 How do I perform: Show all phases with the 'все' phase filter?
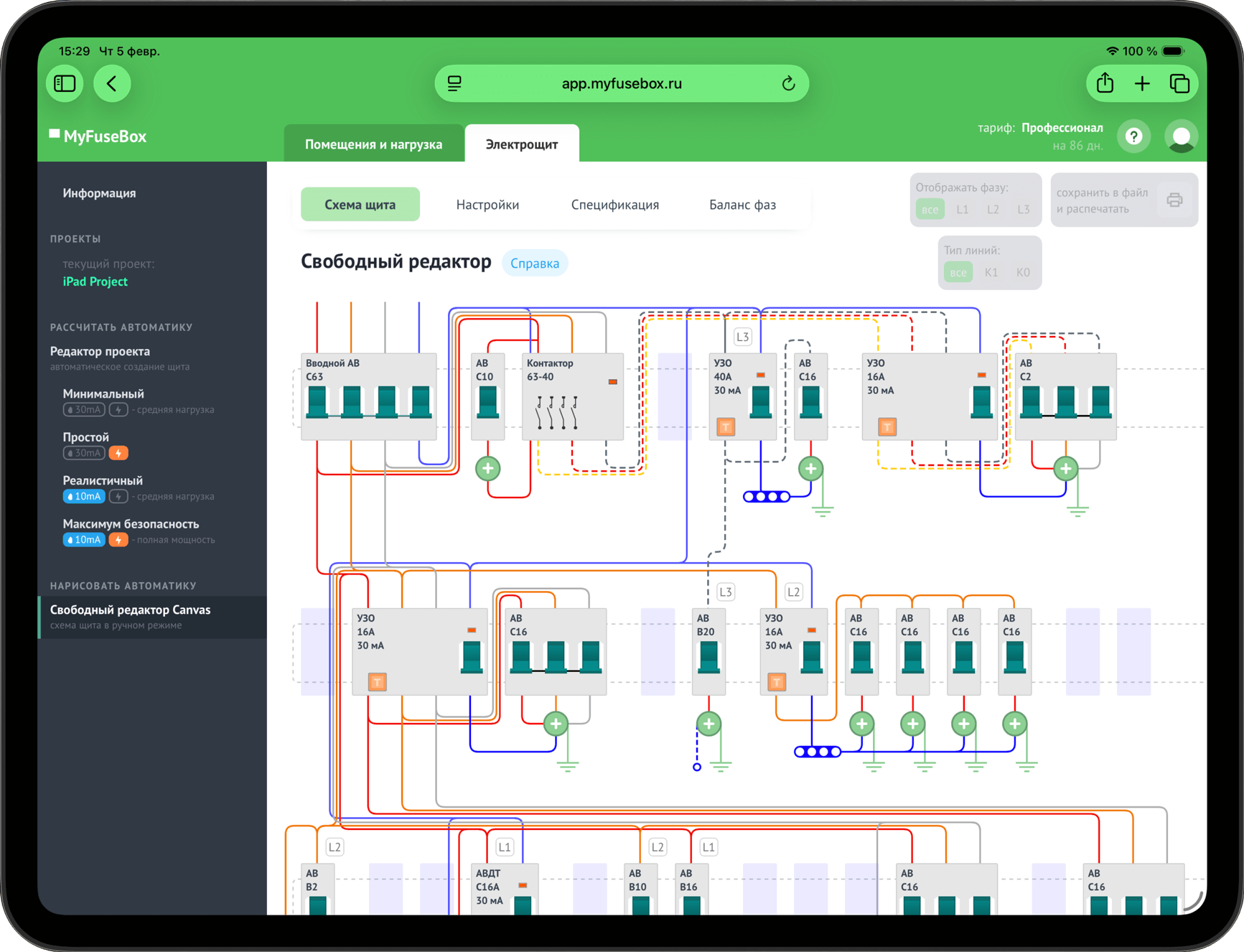tap(930, 210)
